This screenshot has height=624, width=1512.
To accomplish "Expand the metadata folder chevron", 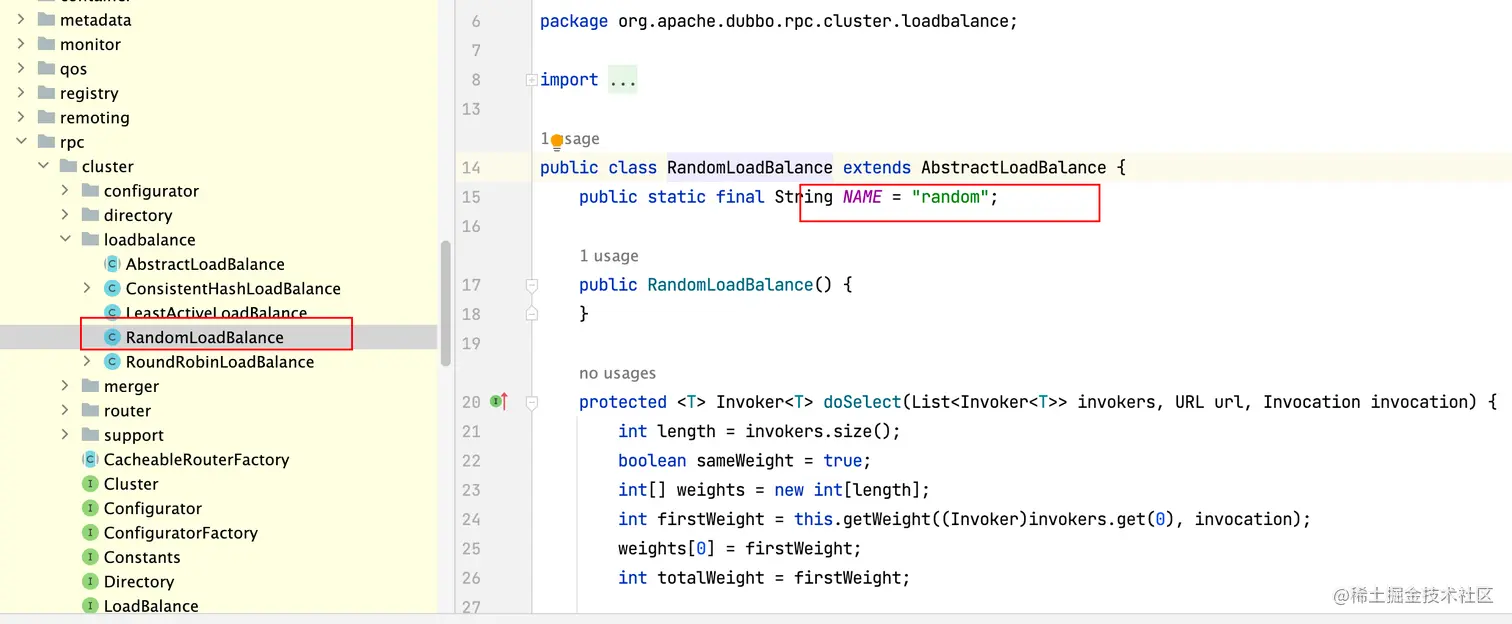I will point(21,19).
